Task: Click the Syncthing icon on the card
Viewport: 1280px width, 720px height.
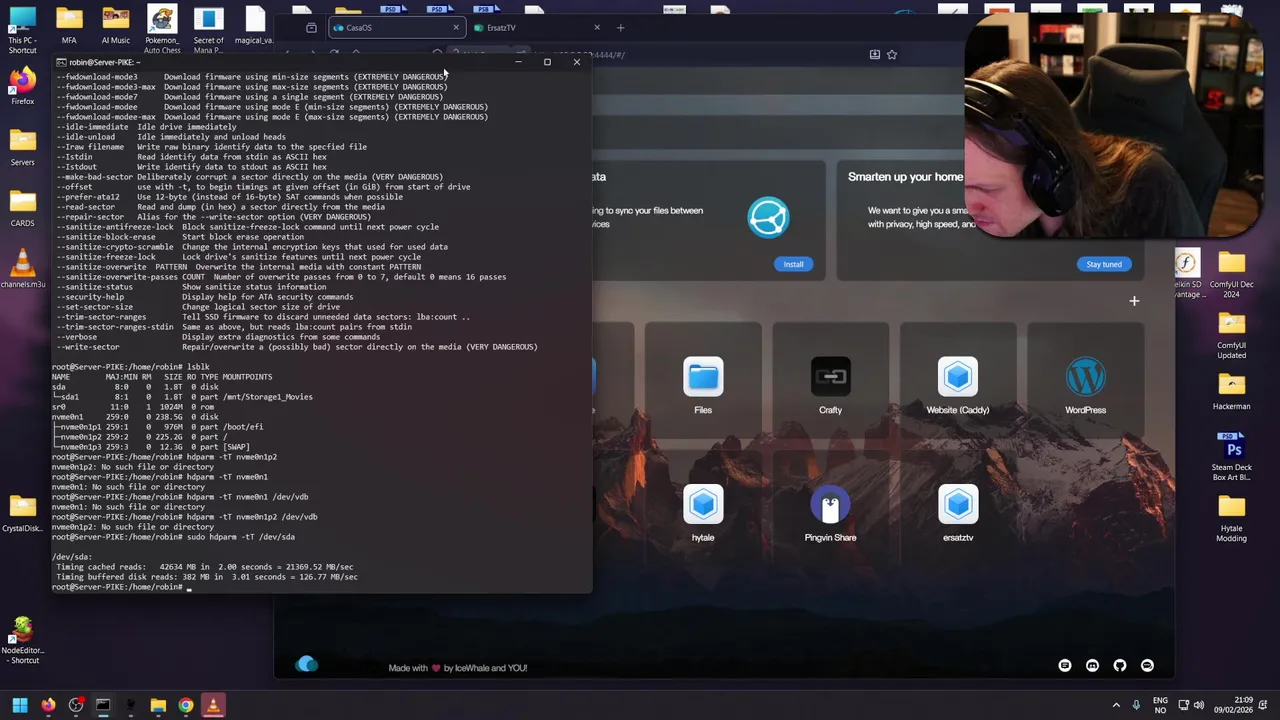Action: coord(768,217)
